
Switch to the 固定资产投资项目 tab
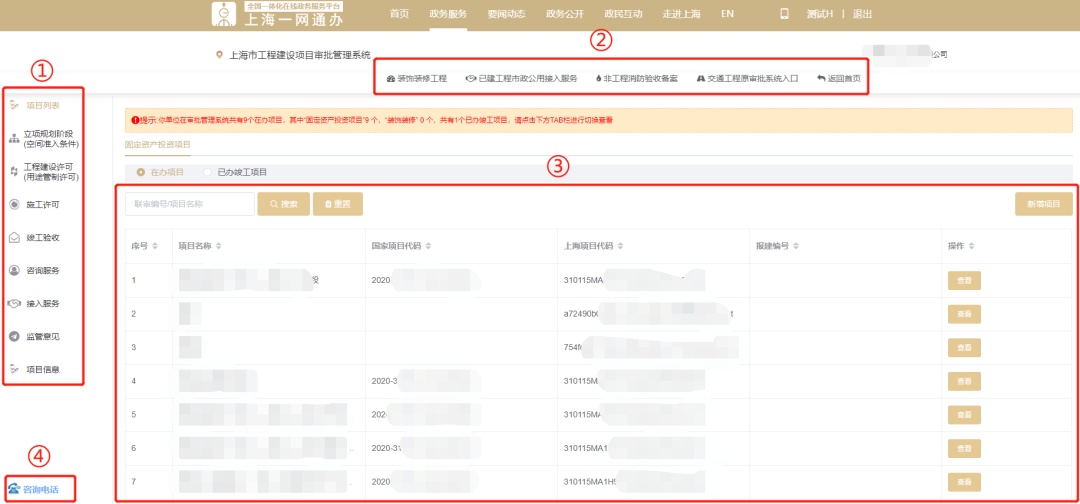(157, 145)
